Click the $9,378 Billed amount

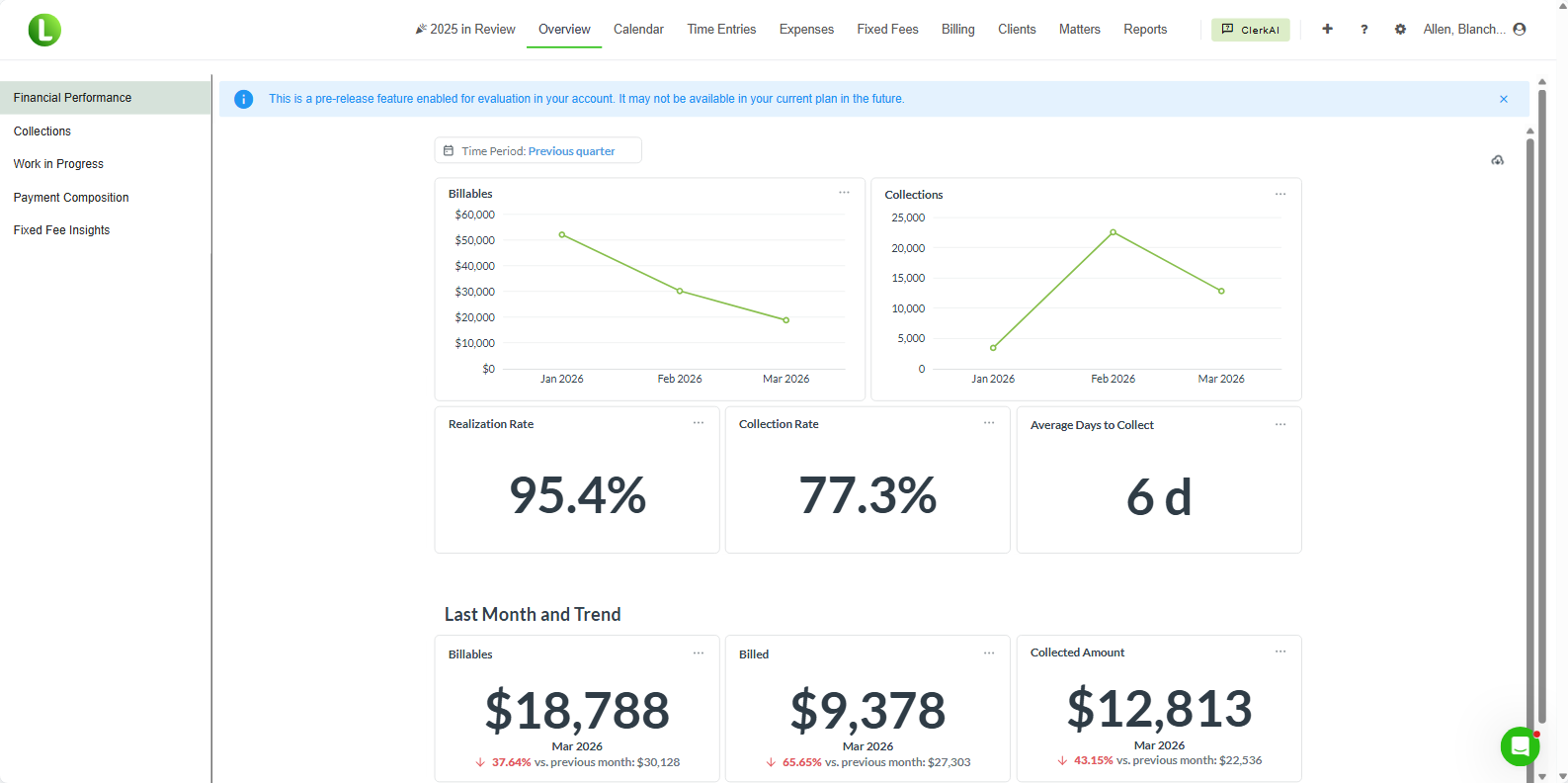tap(867, 710)
